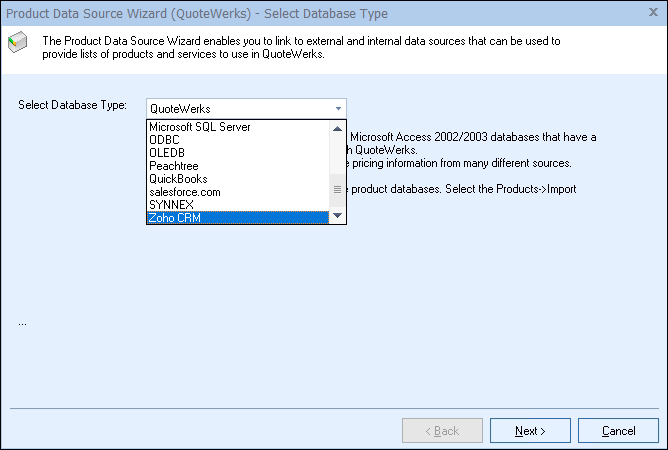
Task: Collapse the Select Database Type dropdown arrow
Action: (x=338, y=108)
